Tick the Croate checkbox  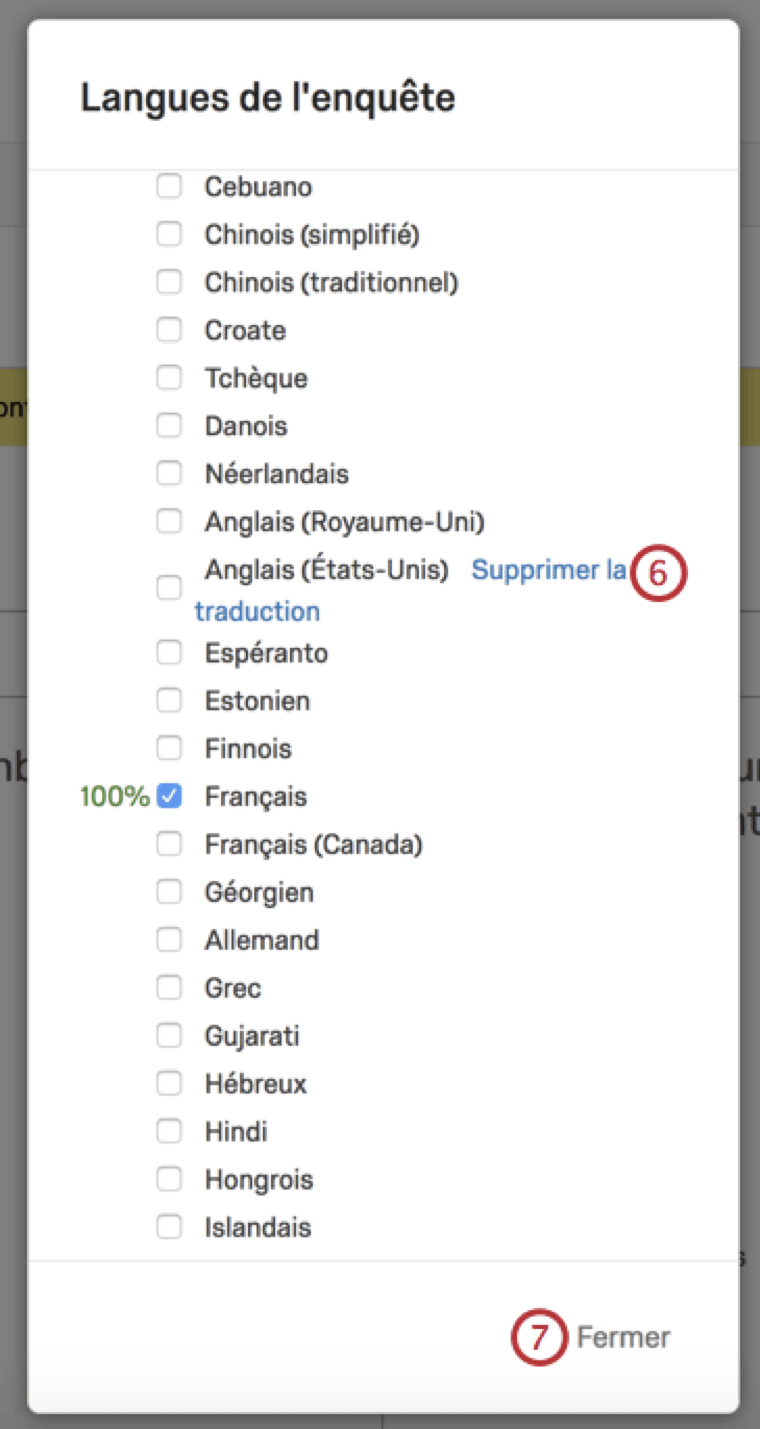click(169, 330)
